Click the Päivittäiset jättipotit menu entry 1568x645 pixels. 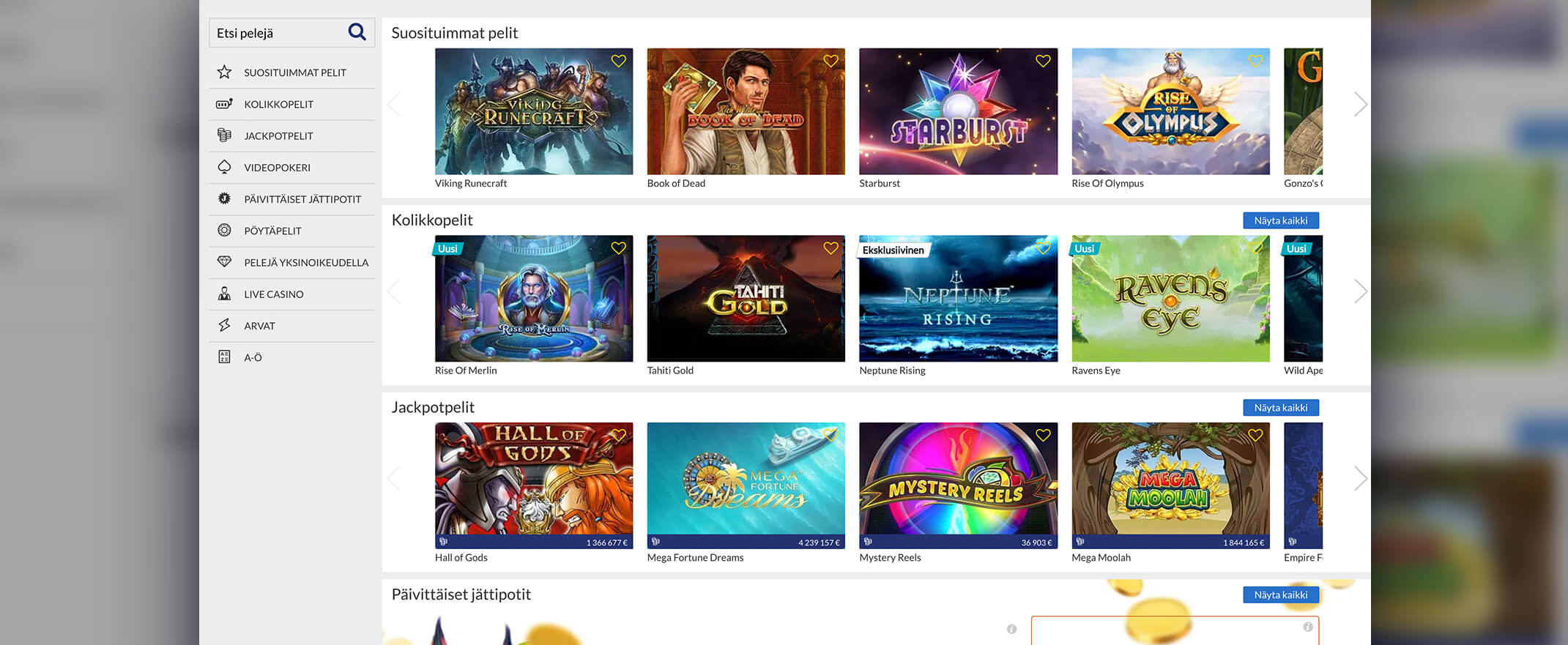coord(292,199)
